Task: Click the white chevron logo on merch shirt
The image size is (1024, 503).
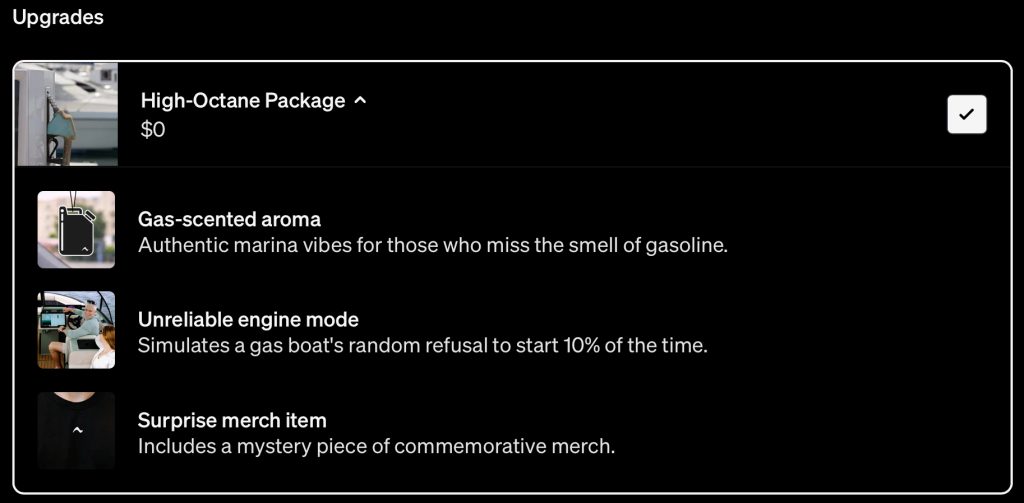Action: tap(77, 430)
